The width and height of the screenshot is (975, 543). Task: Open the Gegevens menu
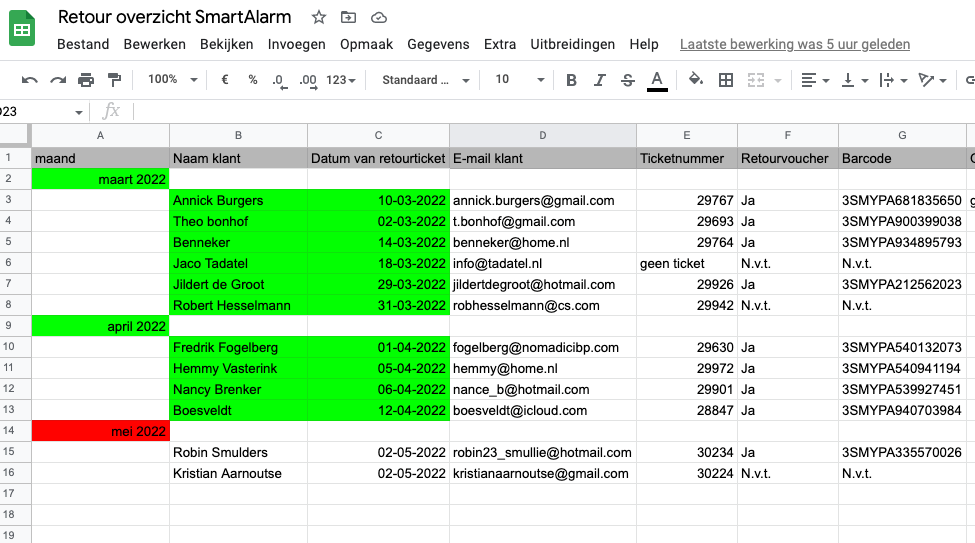pos(438,44)
